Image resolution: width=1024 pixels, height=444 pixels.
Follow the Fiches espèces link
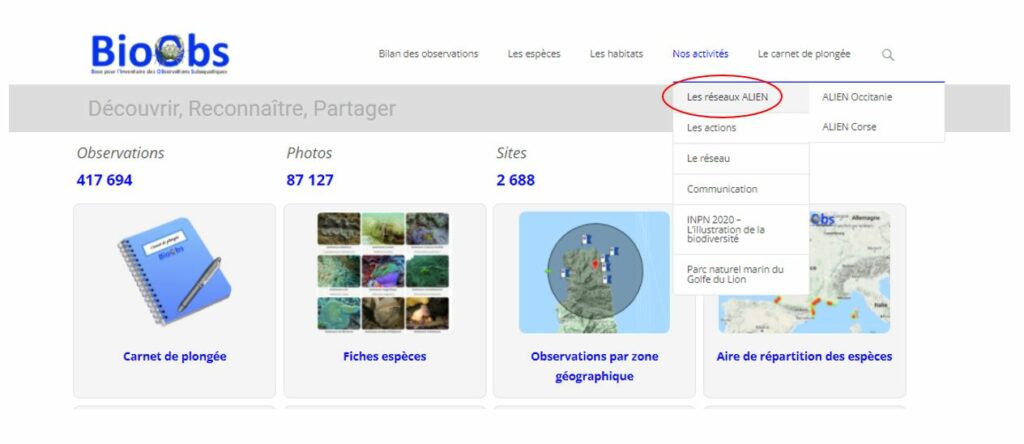(385, 357)
